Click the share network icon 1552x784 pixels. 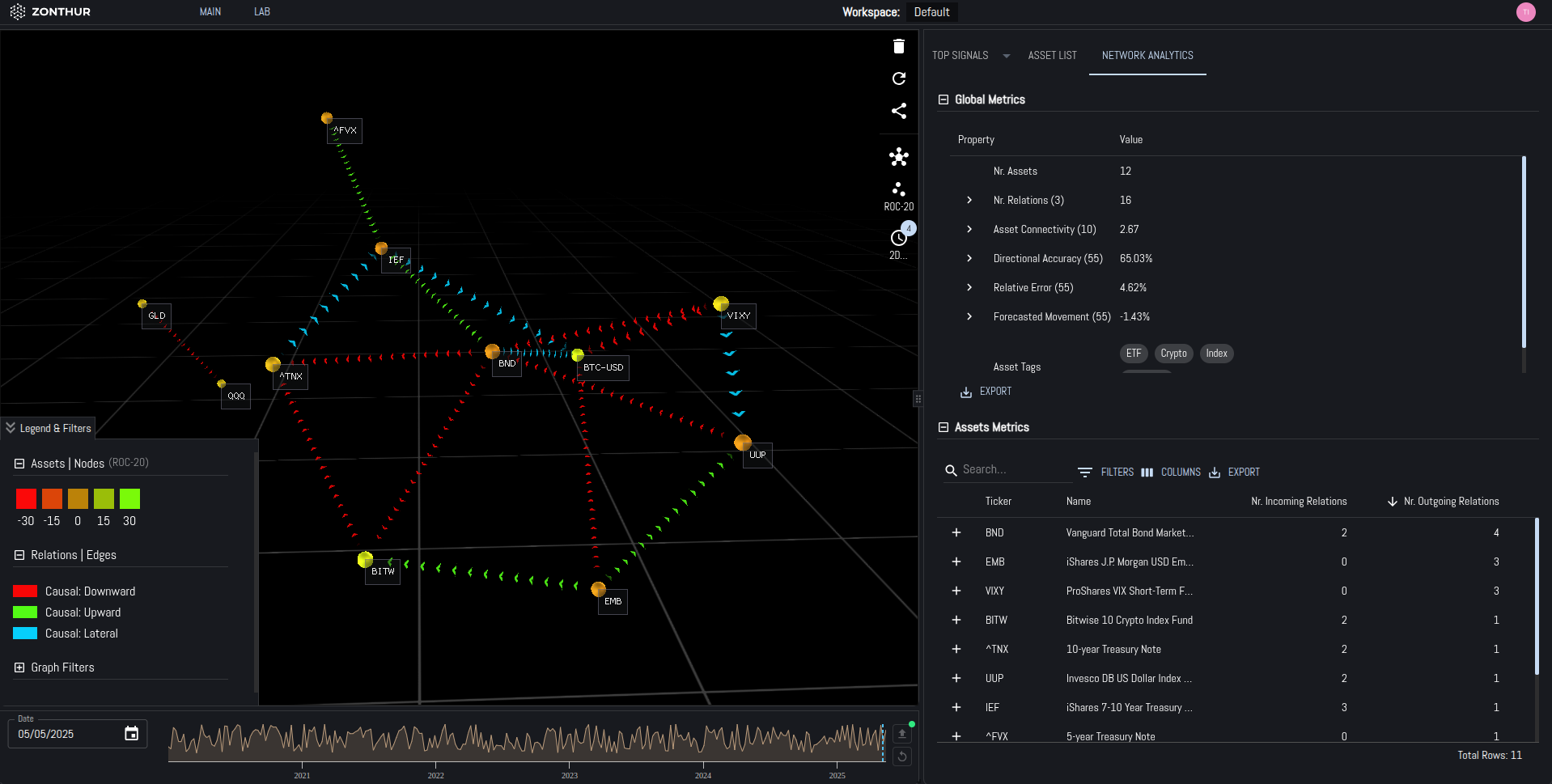[898, 111]
